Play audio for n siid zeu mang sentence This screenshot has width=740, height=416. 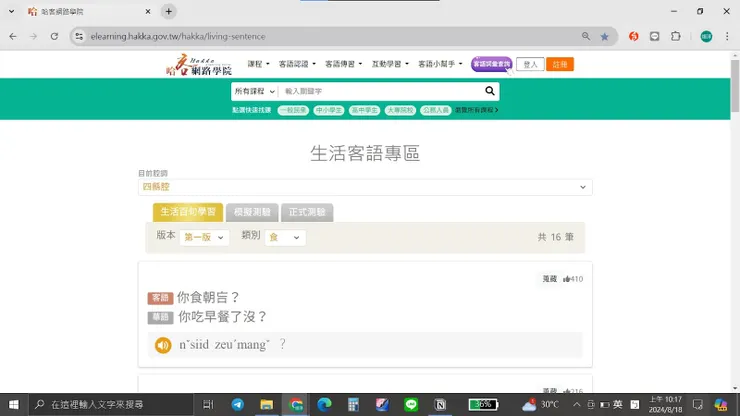tap(163, 345)
